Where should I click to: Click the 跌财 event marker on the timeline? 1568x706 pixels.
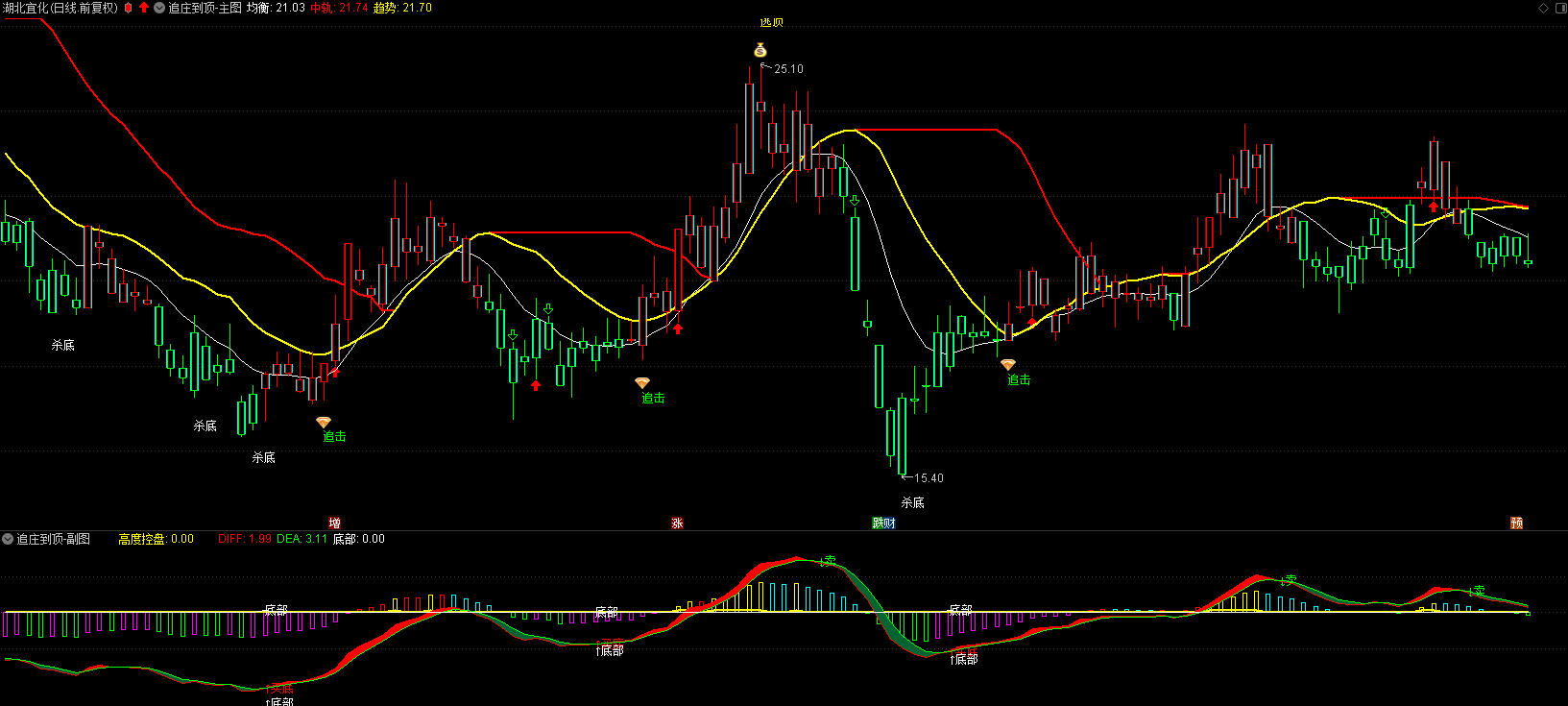(883, 523)
